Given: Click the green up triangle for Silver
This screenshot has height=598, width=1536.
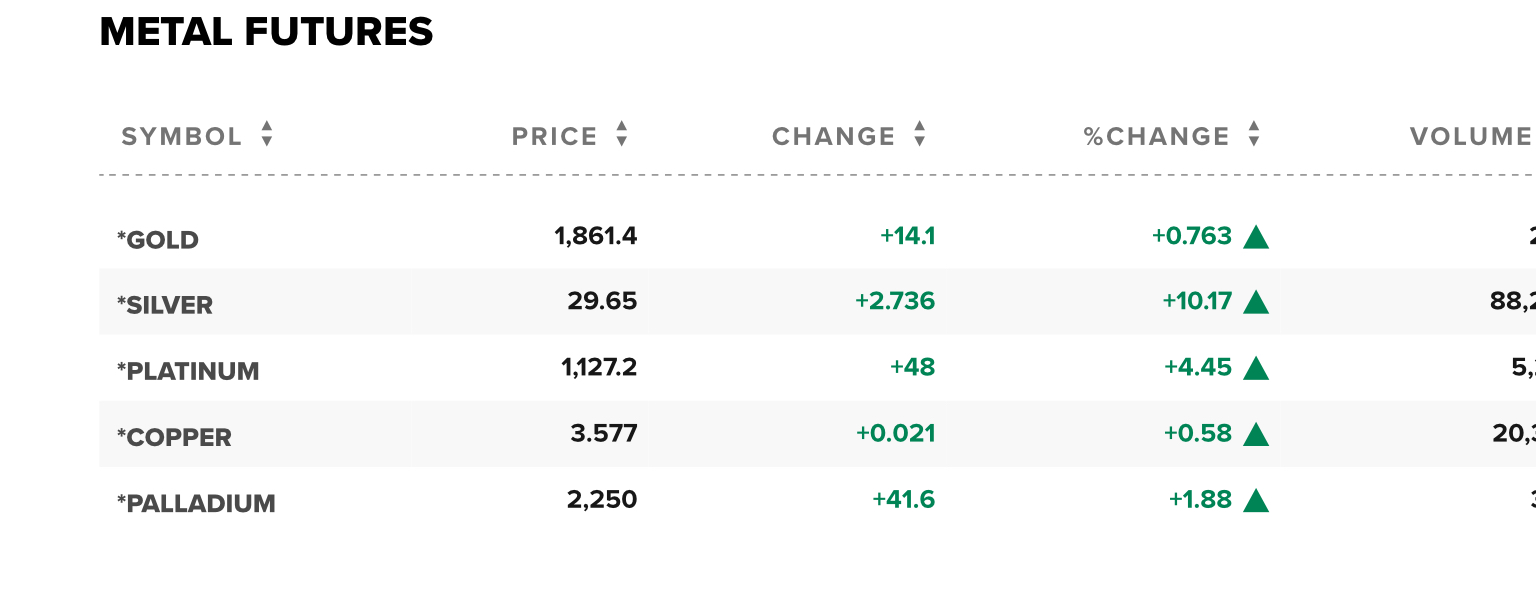Looking at the screenshot, I should point(1256,302).
